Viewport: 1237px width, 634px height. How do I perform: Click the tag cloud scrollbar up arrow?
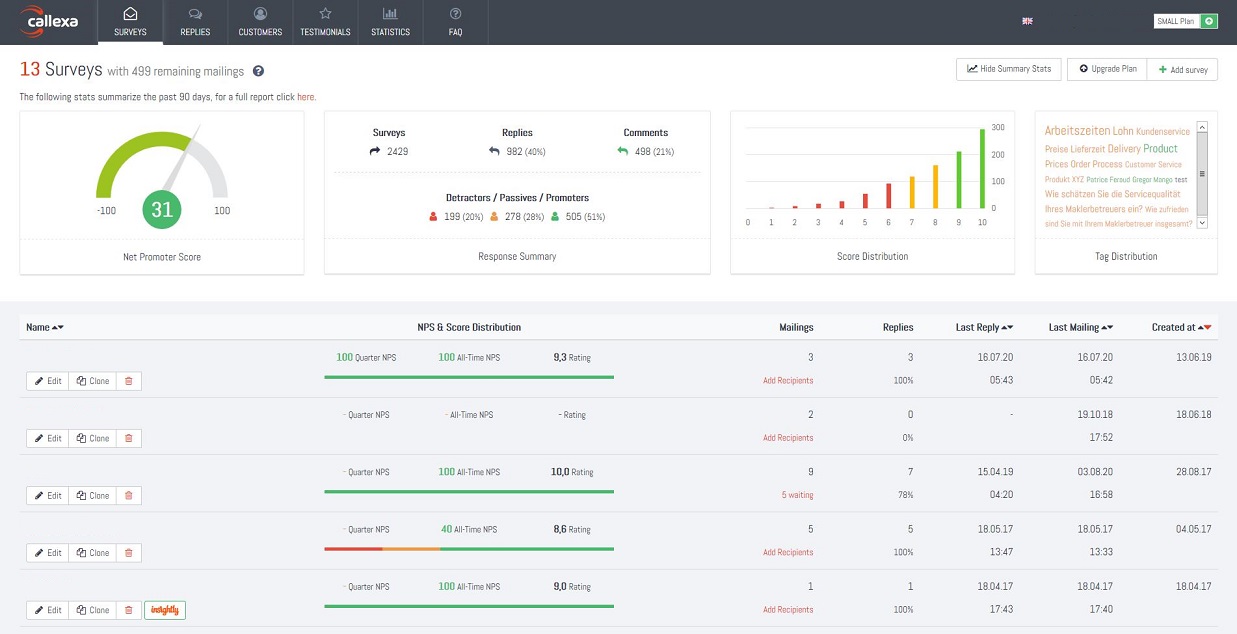(1202, 127)
